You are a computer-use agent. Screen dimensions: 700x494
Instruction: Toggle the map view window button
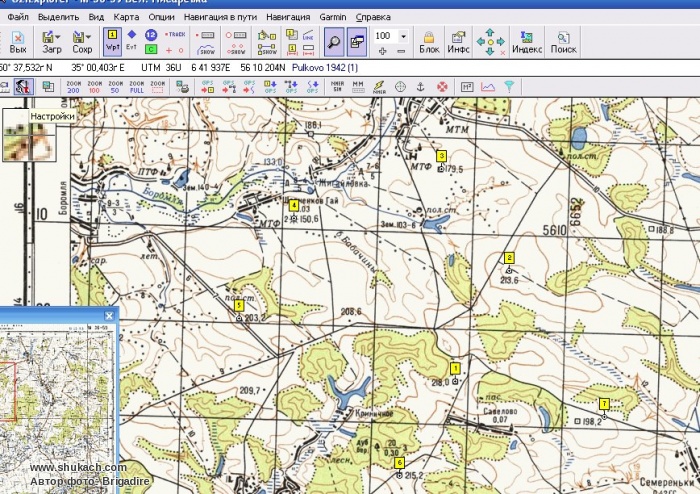coord(357,42)
